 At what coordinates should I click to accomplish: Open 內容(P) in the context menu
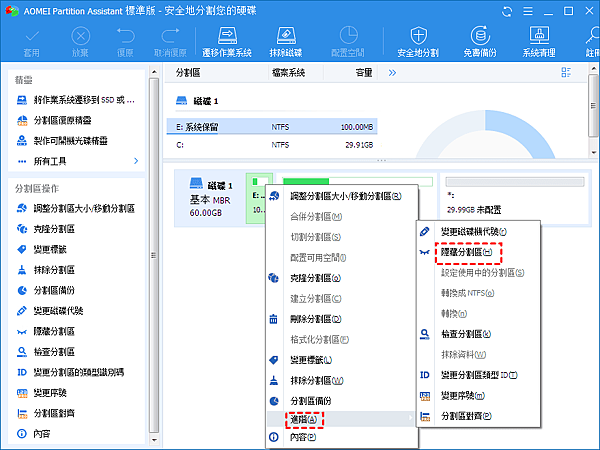[x=341, y=437]
